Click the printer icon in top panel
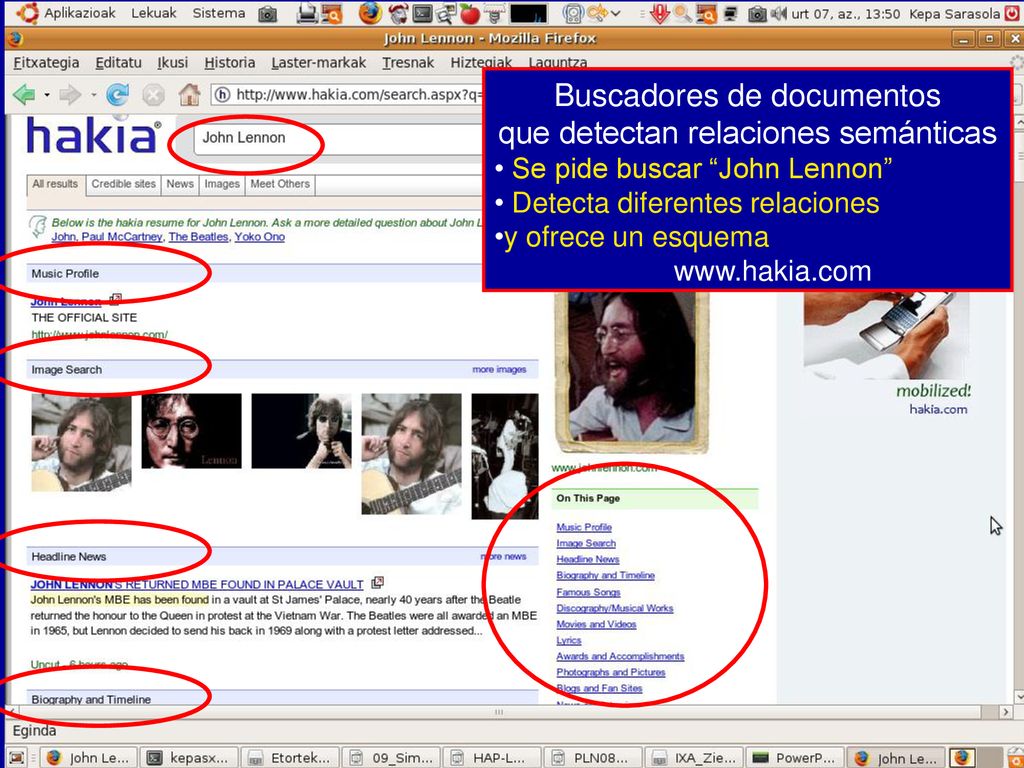This screenshot has width=1024, height=768. point(307,14)
